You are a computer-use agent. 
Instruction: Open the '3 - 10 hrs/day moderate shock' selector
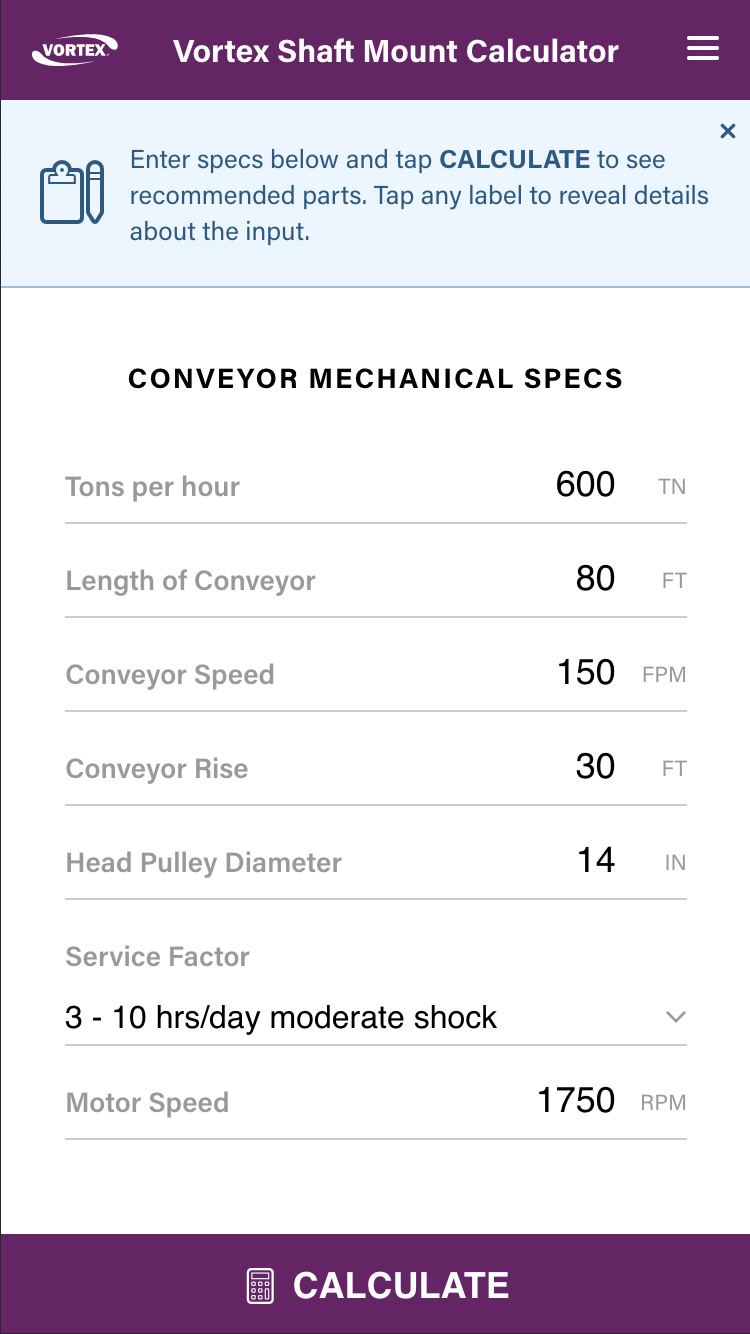(x=376, y=1017)
